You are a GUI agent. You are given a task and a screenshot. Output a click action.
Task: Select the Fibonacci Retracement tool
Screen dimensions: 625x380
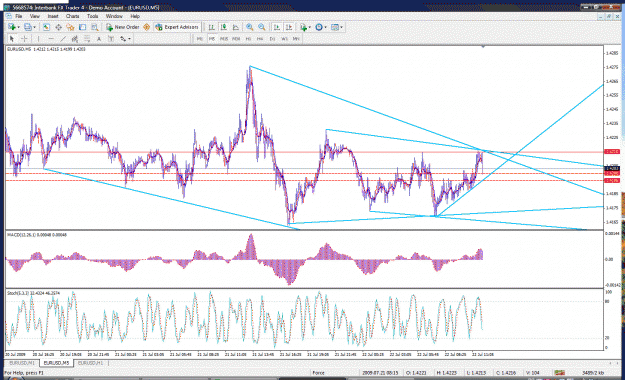(86, 39)
